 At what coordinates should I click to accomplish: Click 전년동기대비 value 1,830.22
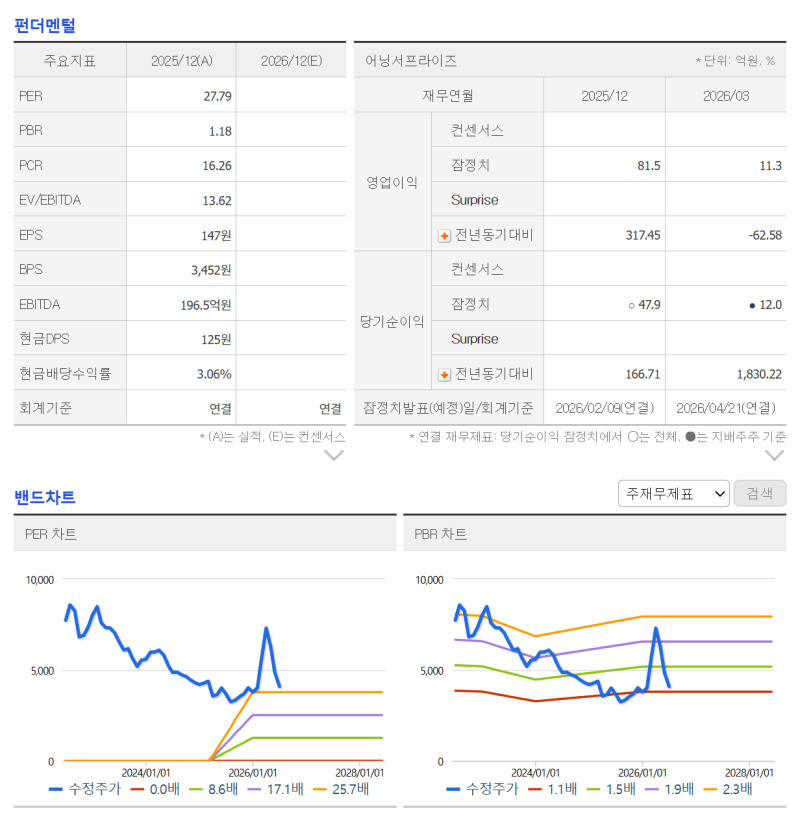759,374
